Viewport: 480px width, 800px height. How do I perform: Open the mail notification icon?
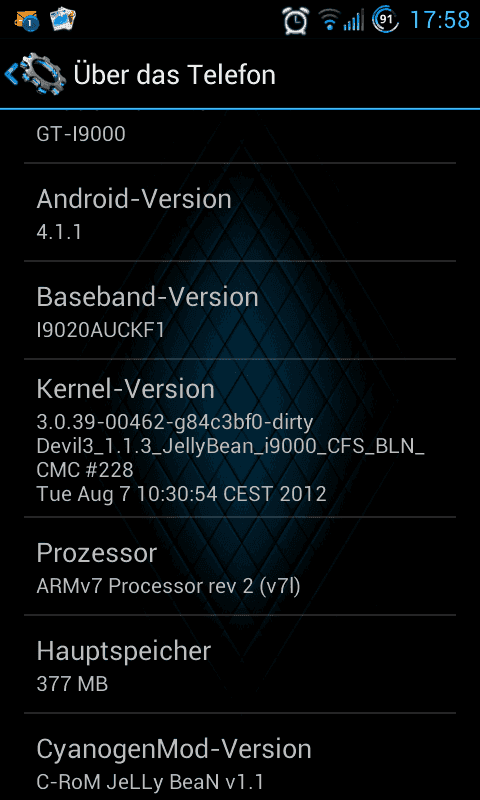click(x=27, y=19)
